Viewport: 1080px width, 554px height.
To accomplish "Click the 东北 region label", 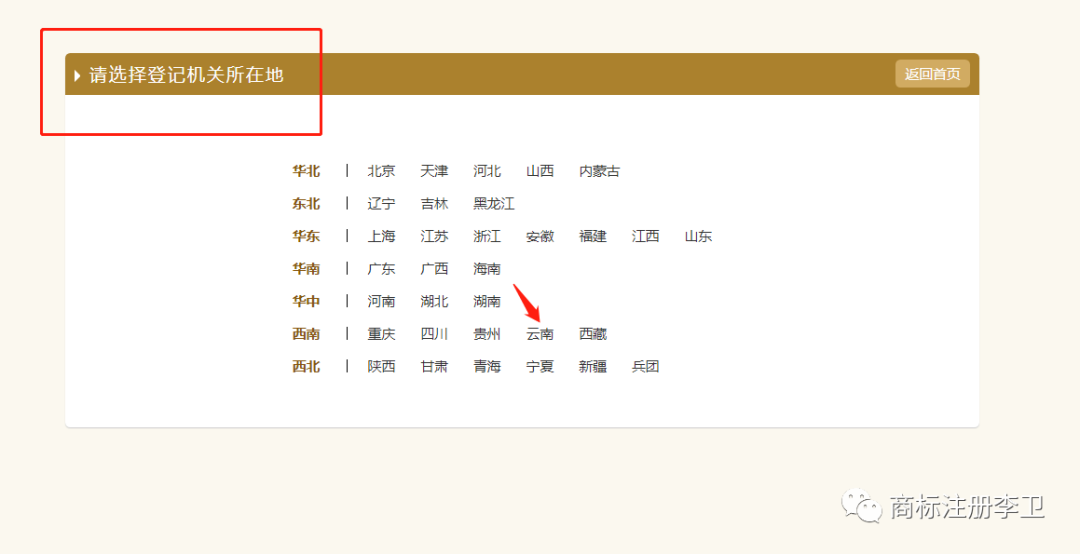I will coord(306,203).
